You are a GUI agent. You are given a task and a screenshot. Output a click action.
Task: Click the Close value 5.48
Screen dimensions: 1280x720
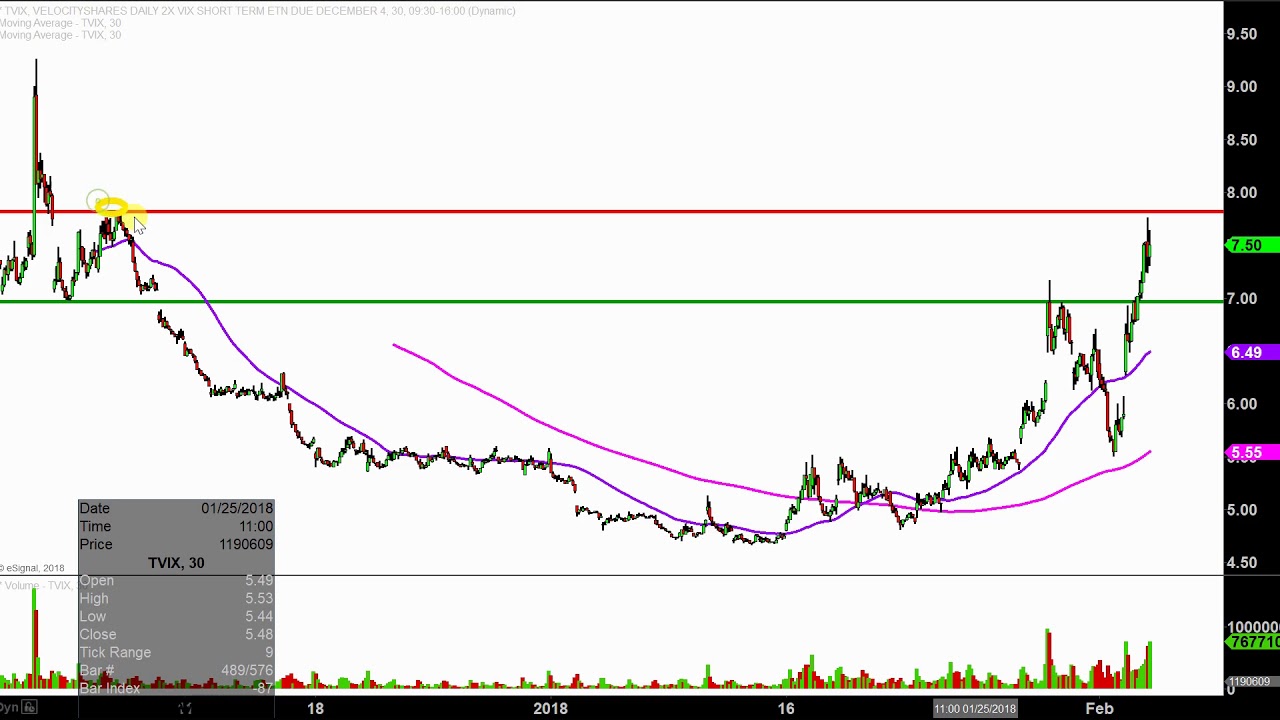click(x=258, y=634)
